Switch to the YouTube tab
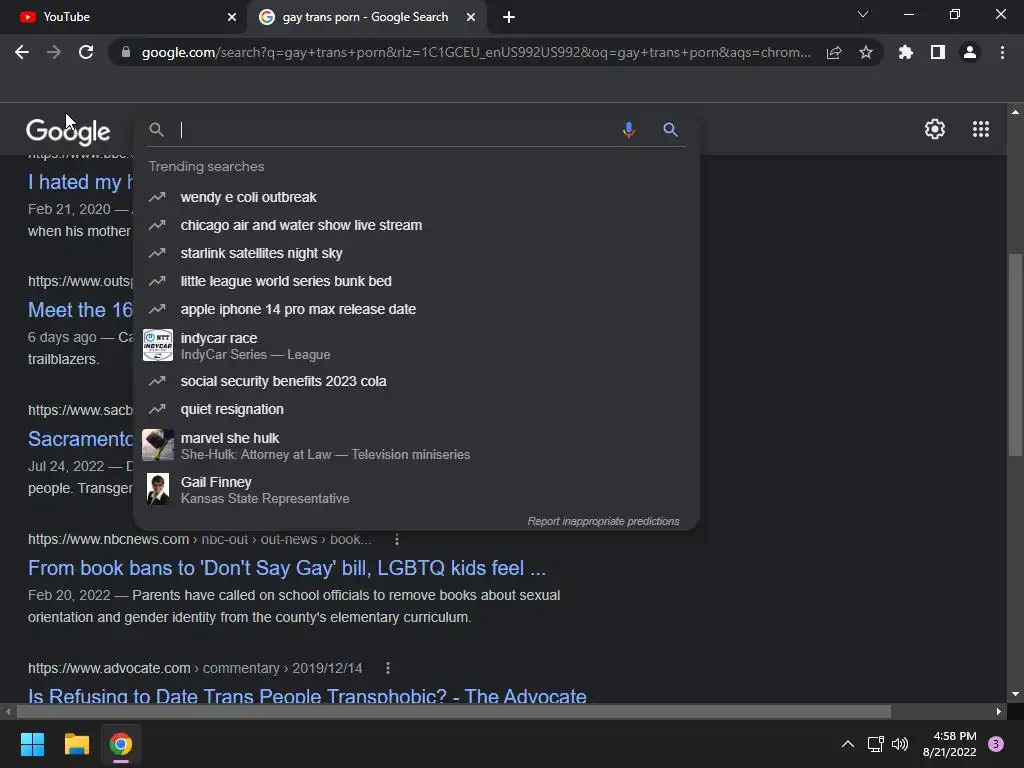Viewport: 1024px width, 768px height. (123, 18)
